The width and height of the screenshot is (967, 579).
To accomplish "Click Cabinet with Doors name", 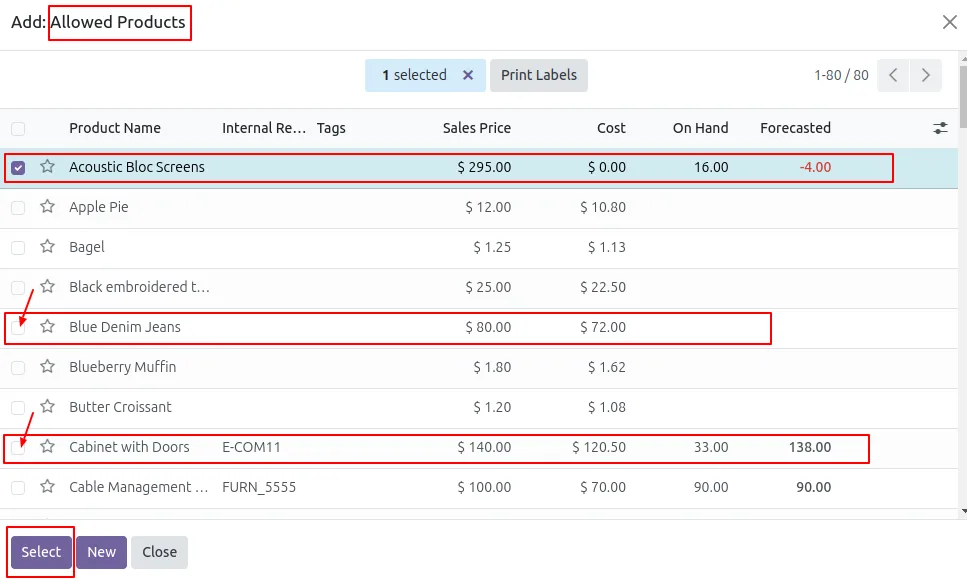I will tap(130, 447).
